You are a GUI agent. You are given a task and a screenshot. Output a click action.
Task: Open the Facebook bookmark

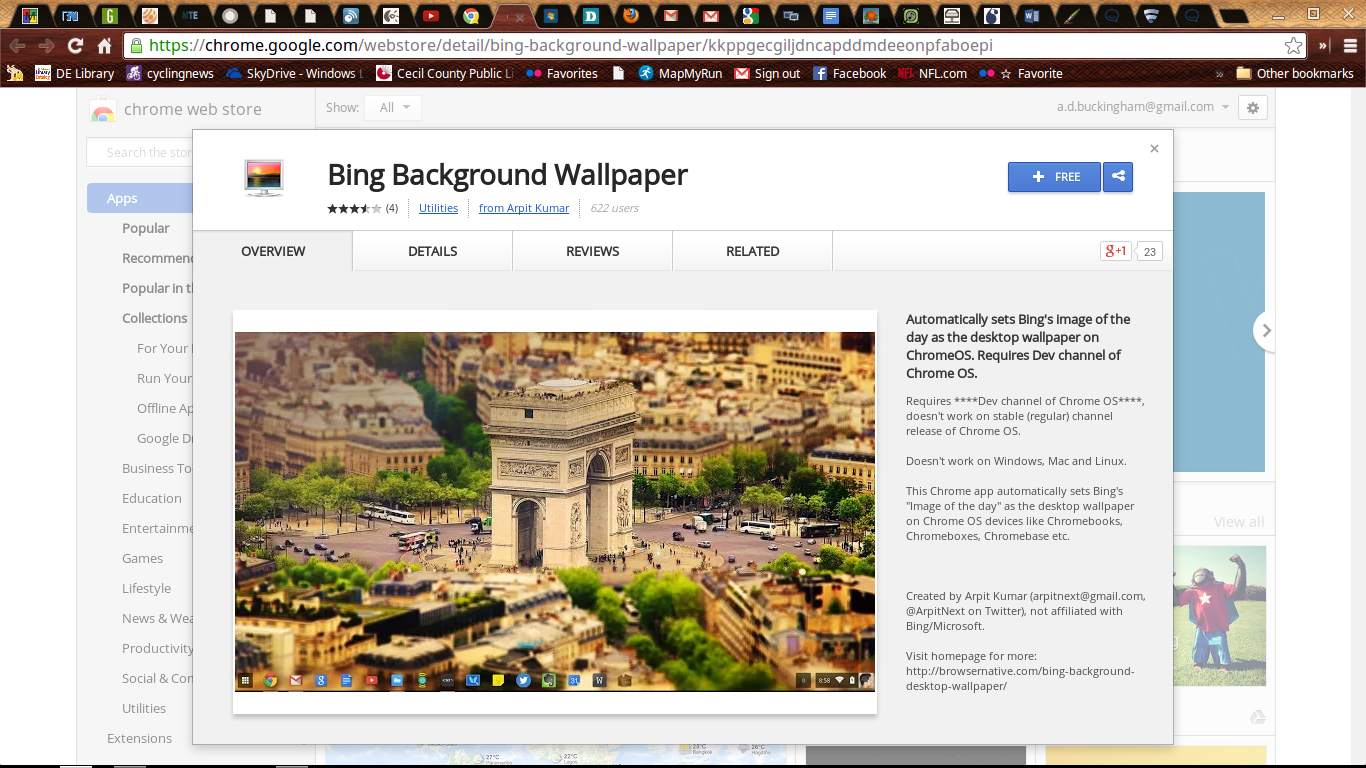point(850,73)
